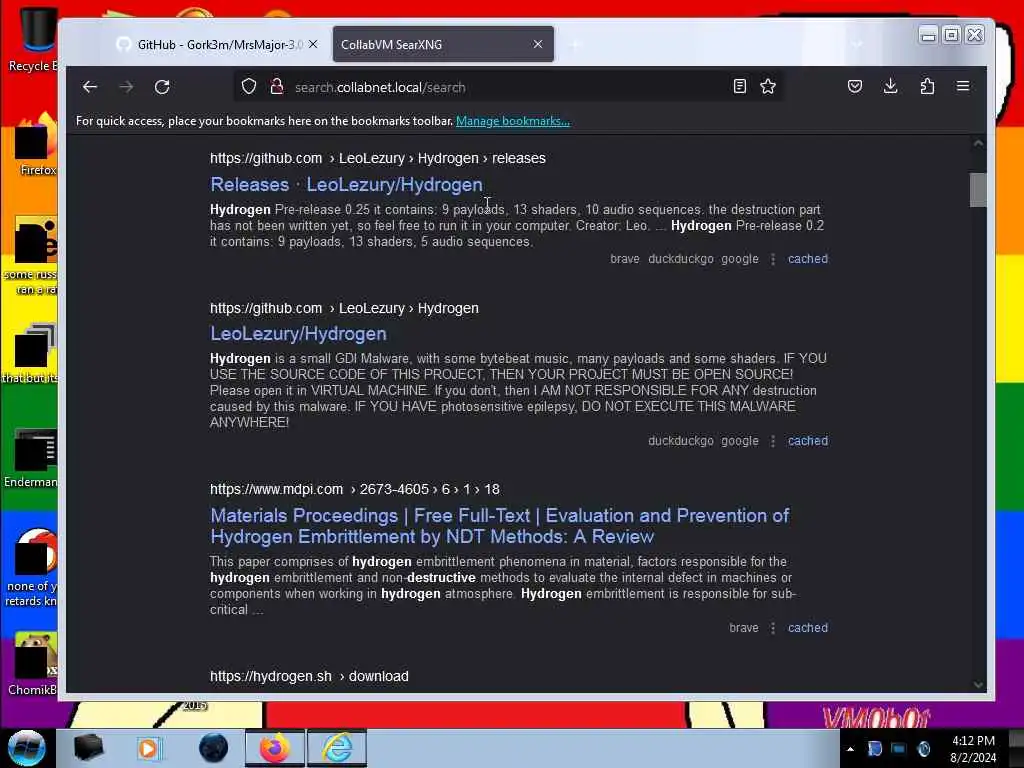1024x768 pixels.
Task: Click the https://hydrogen.sh download URL
Action: 309,676
